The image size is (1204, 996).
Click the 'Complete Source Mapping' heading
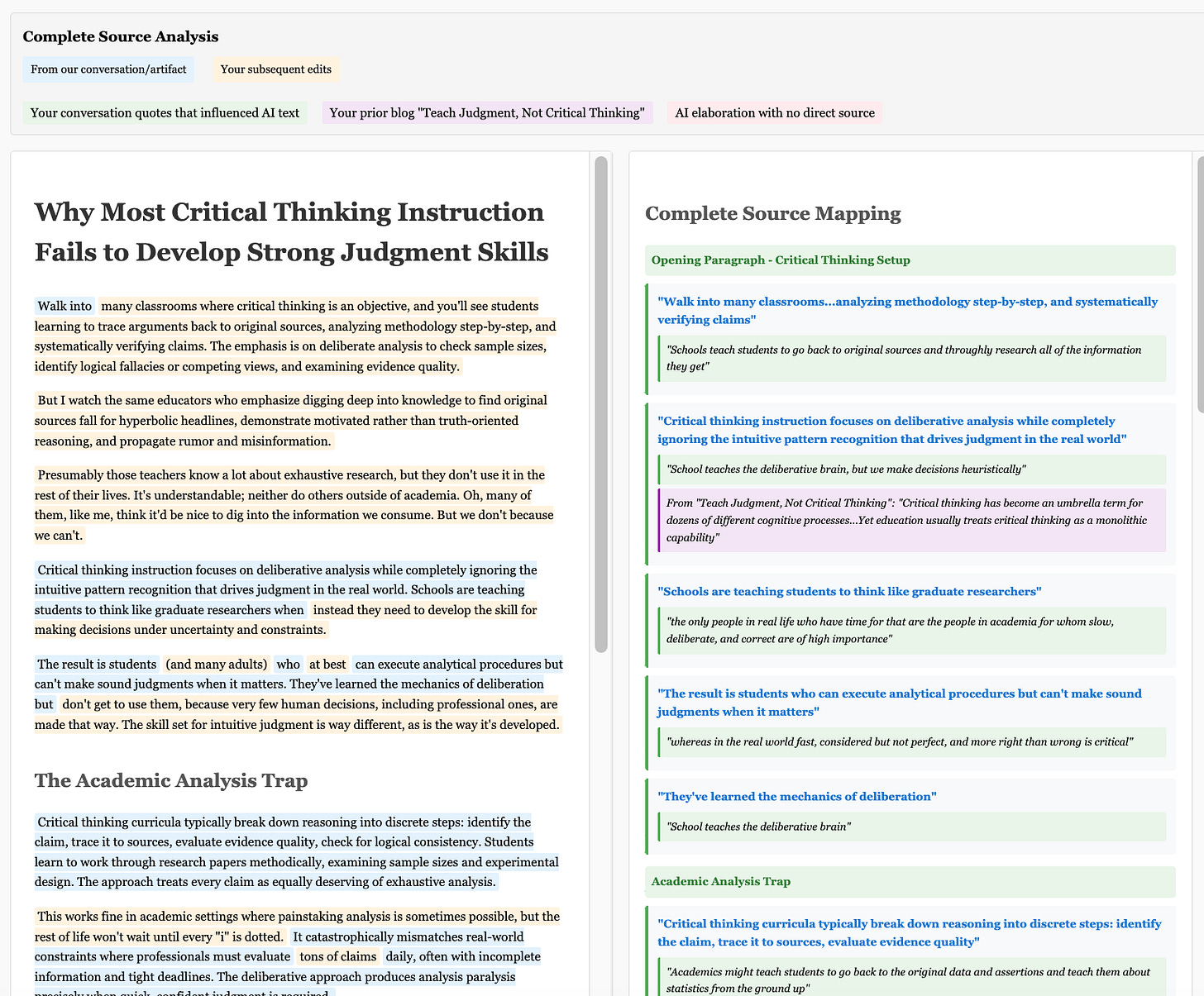click(773, 213)
